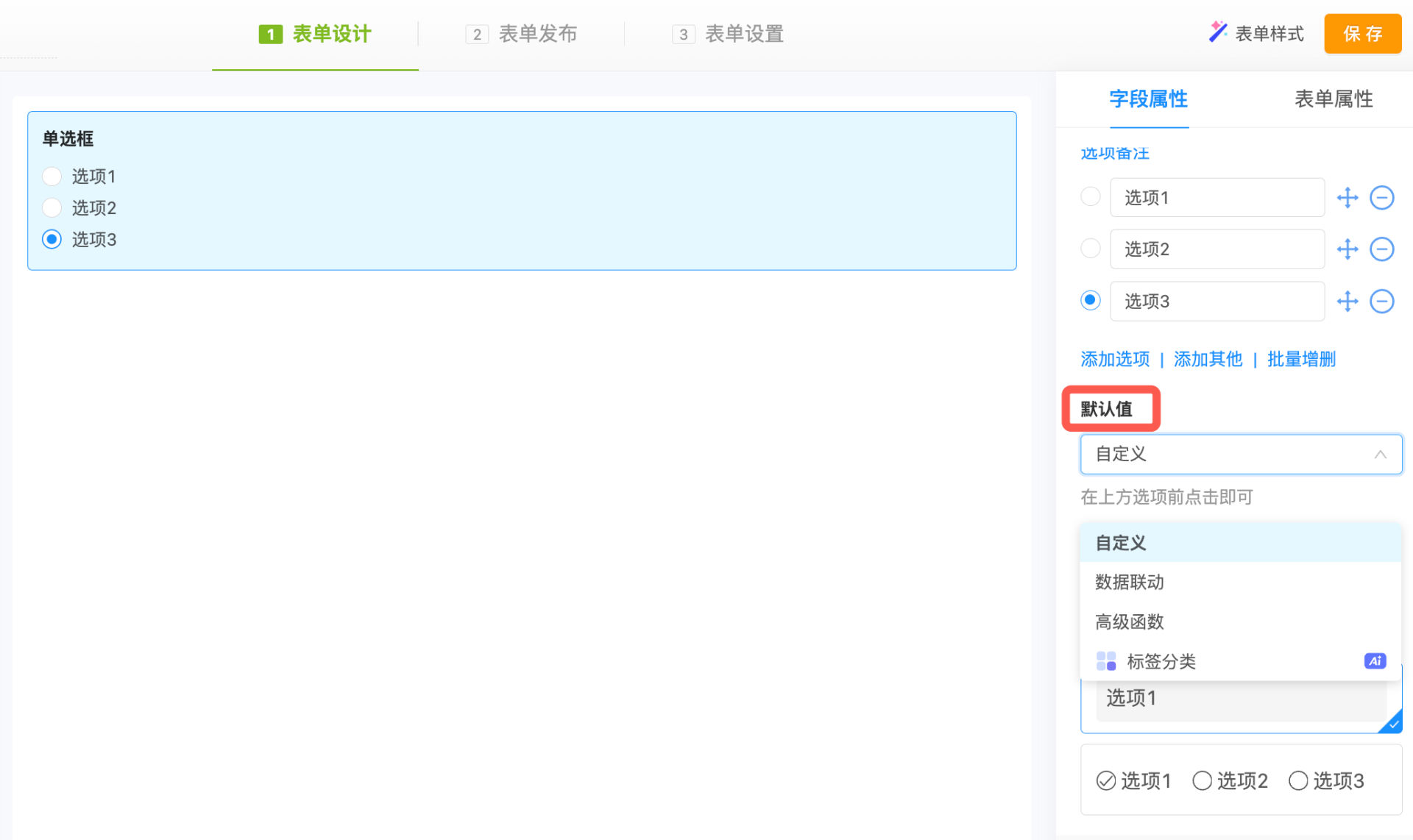
Task: Click the 保存 save button
Action: 1362,34
